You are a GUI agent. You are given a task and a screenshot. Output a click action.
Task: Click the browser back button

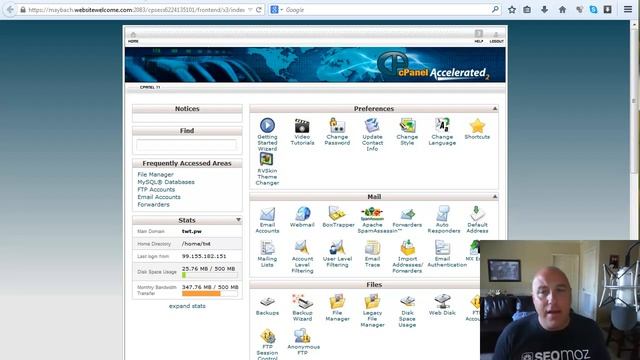click(x=10, y=9)
